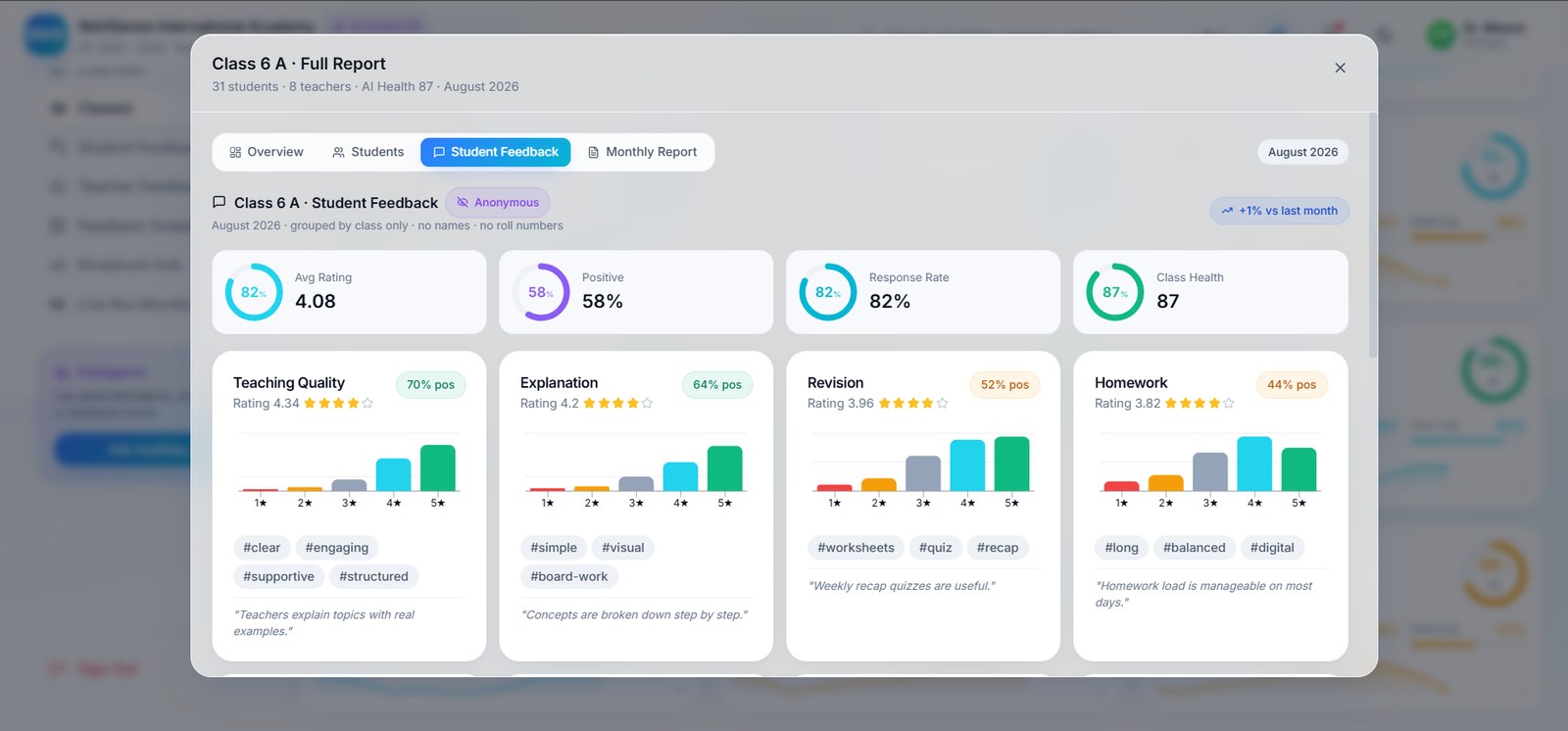Click the Avg Rating 82% ring
This screenshot has height=731, width=1568.
254,292
